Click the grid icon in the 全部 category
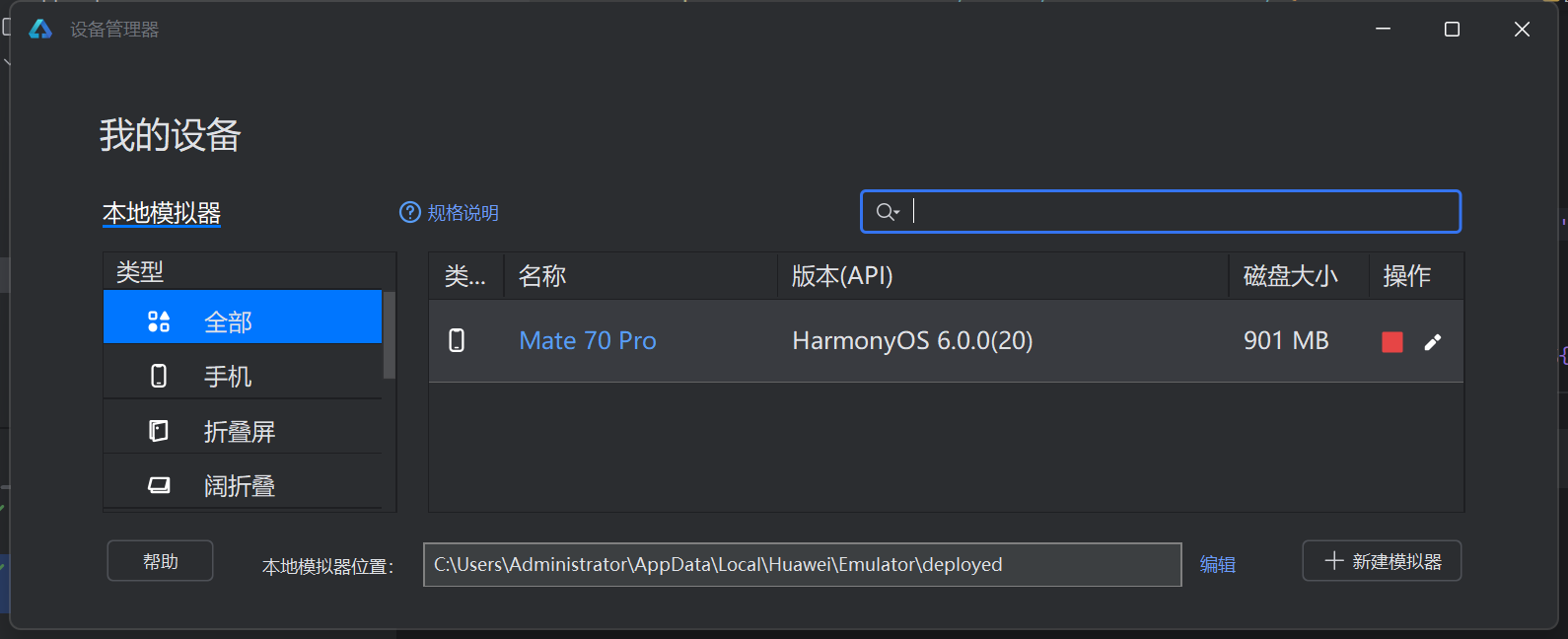This screenshot has height=639, width=1568. point(159,321)
